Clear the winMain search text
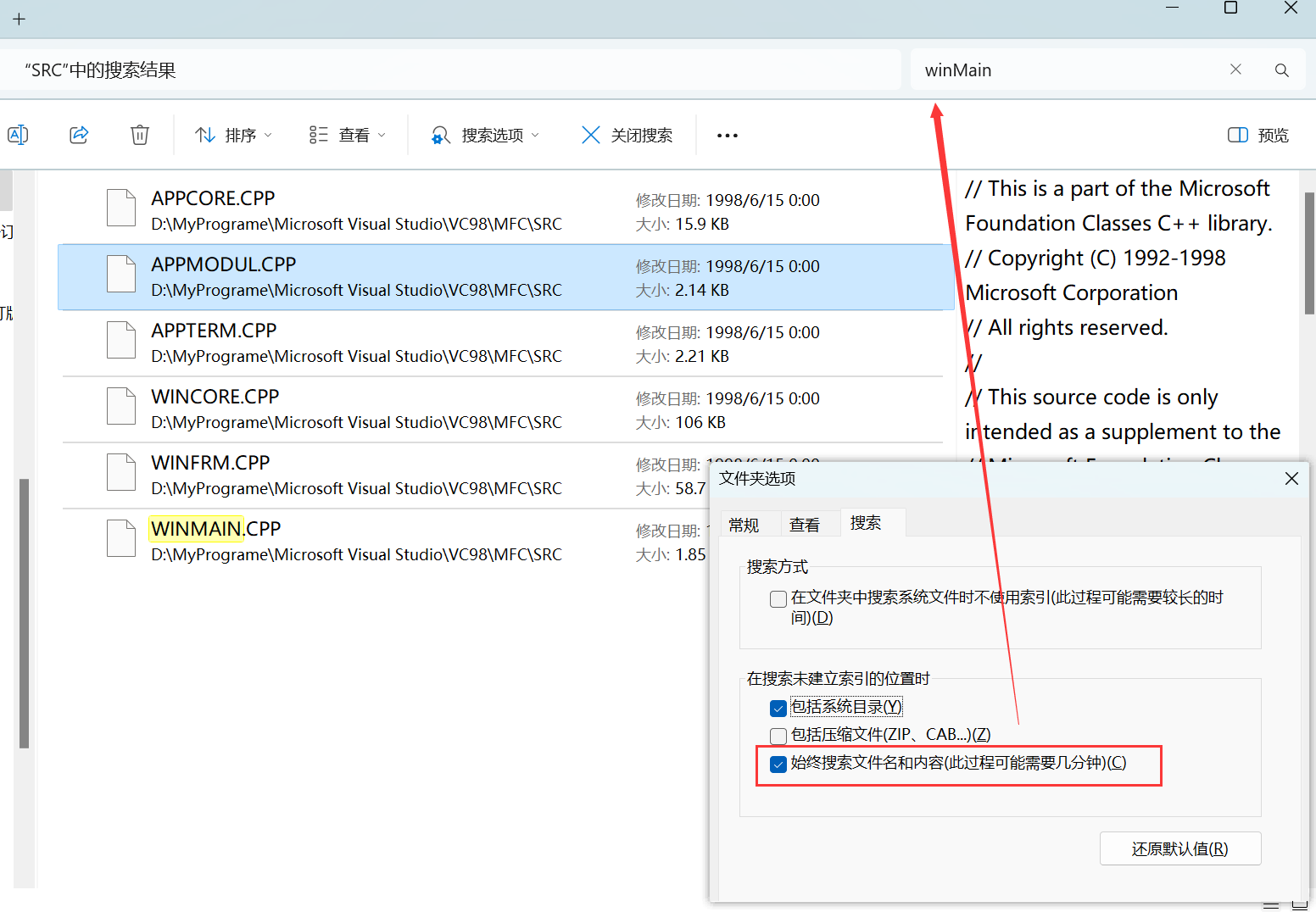 pos(1235,70)
